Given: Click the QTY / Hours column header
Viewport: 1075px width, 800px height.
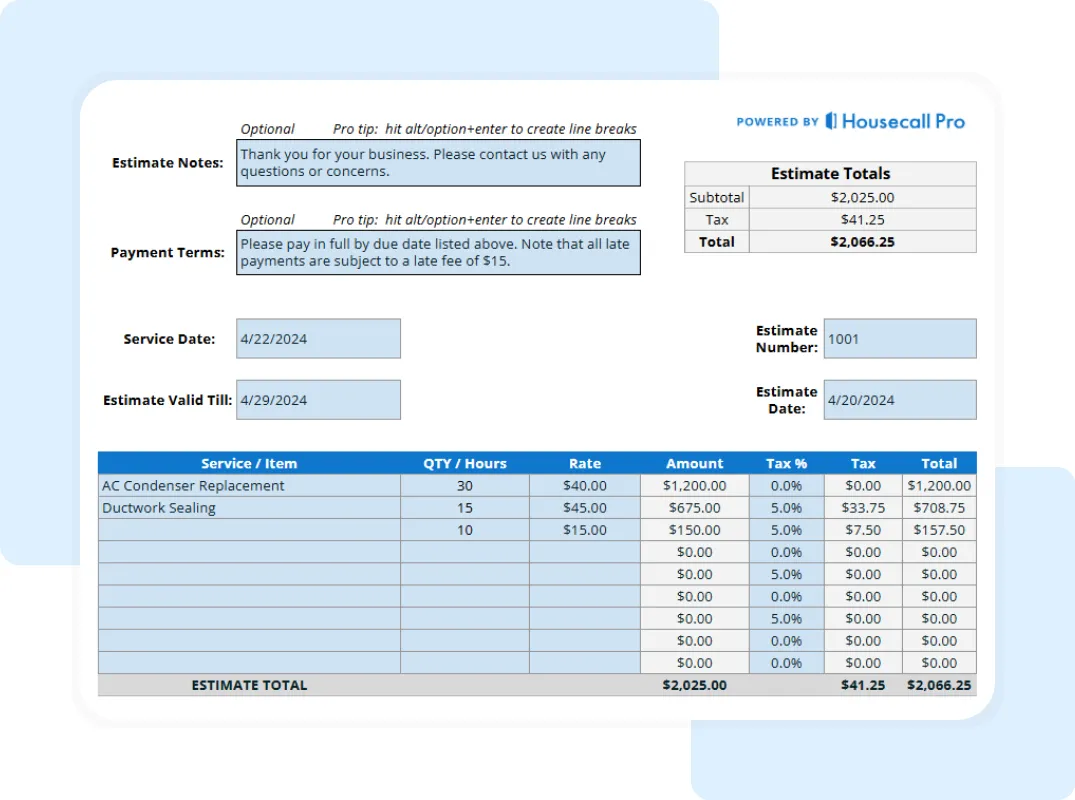Looking at the screenshot, I should pyautogui.click(x=464, y=463).
